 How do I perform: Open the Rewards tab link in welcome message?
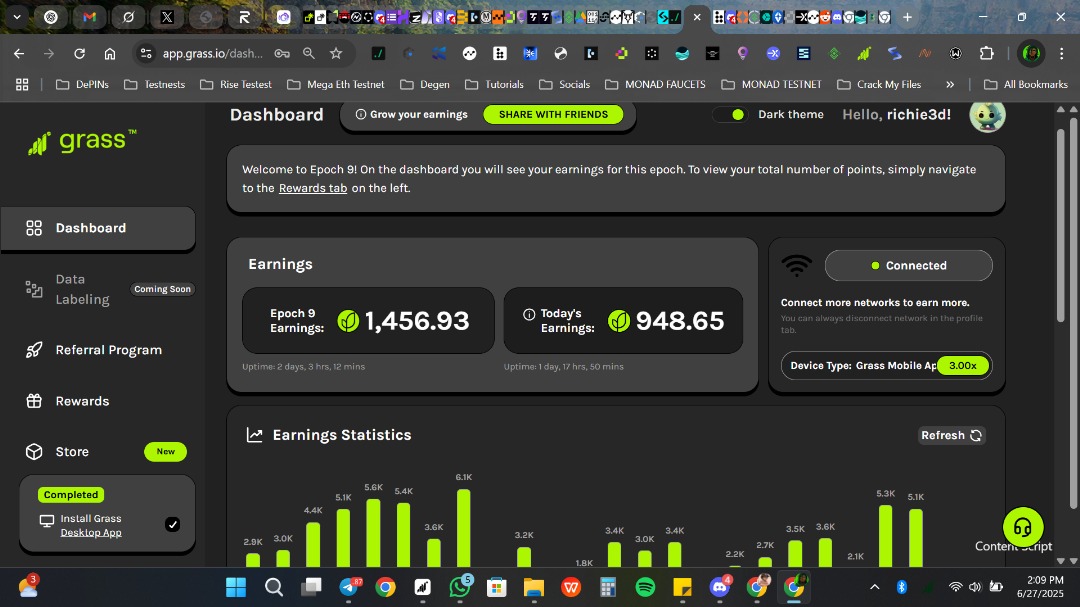[313, 188]
